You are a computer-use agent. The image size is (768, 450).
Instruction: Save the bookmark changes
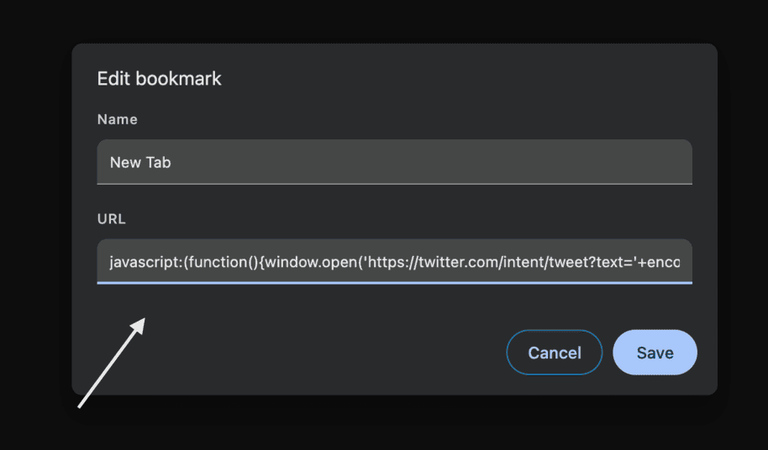654,352
